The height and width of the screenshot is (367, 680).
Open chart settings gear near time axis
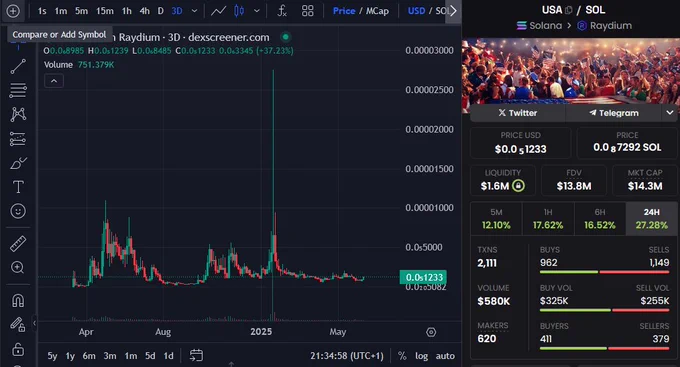431,332
